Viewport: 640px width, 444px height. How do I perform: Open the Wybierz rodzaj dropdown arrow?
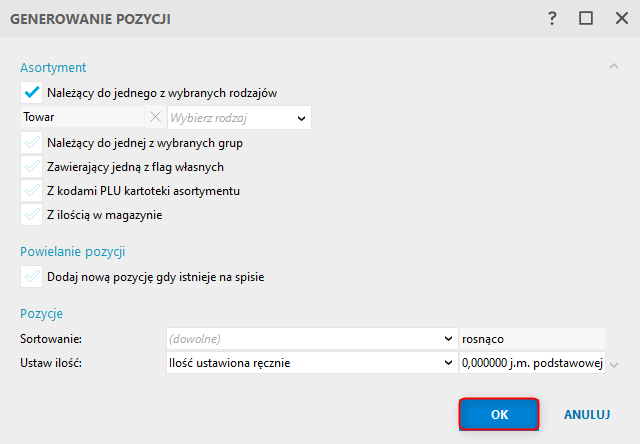(x=301, y=118)
